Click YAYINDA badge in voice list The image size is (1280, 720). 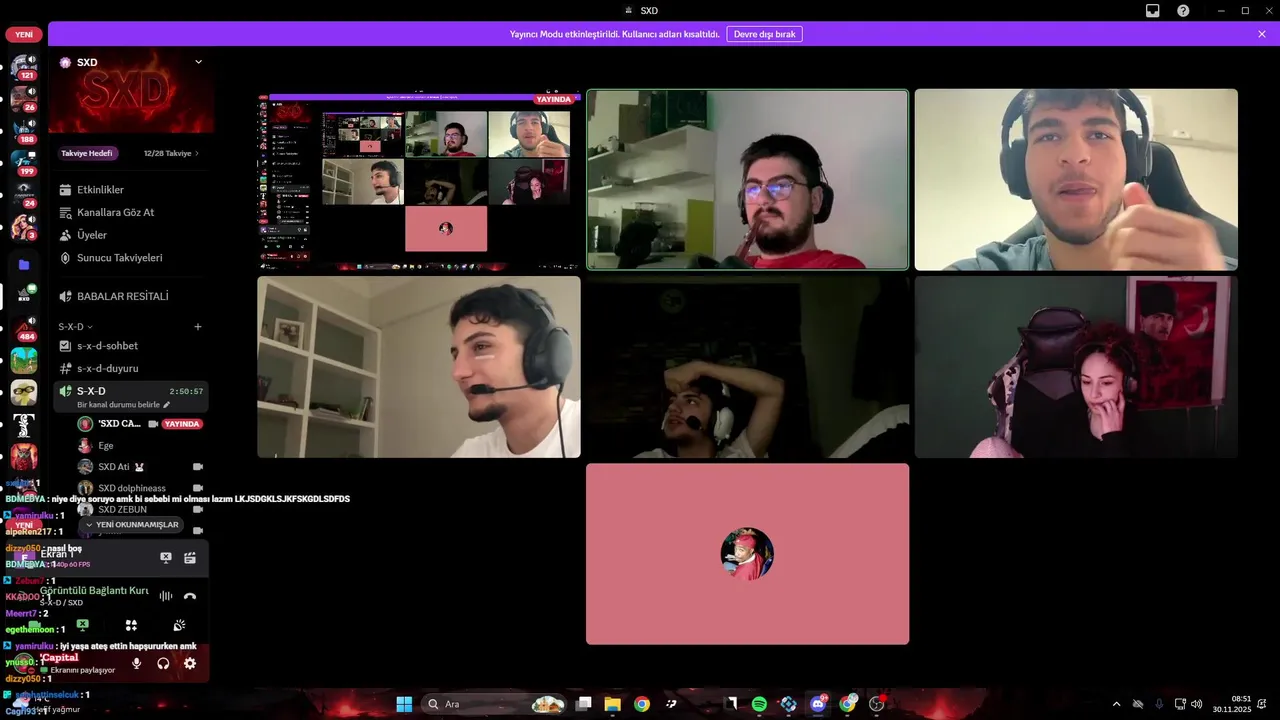[x=183, y=424]
